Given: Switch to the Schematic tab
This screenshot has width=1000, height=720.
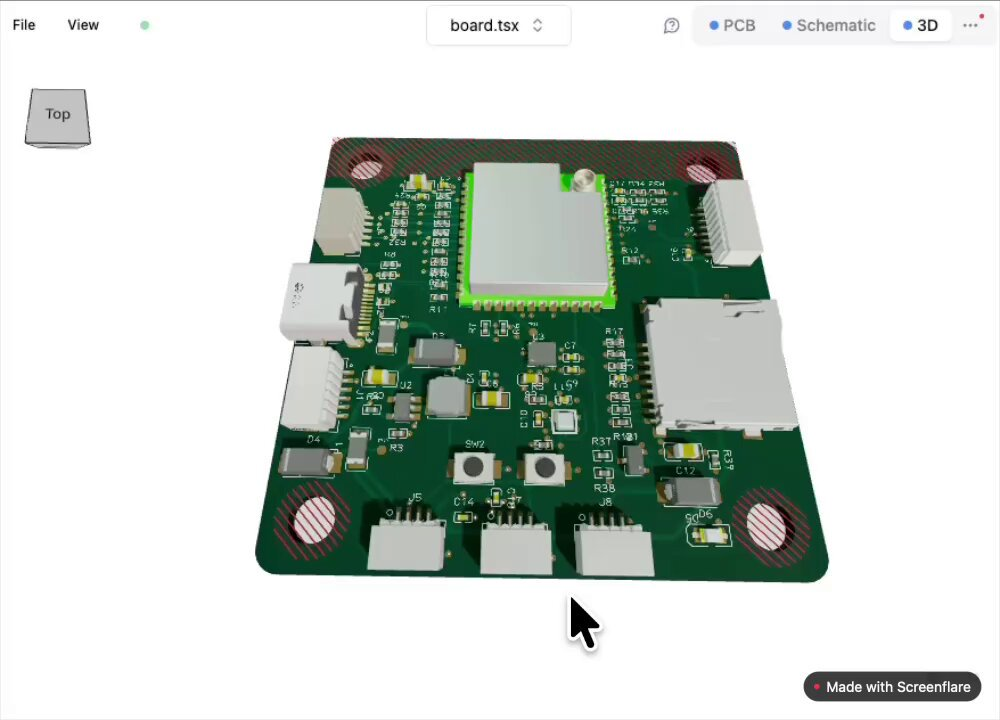Looking at the screenshot, I should point(828,26).
